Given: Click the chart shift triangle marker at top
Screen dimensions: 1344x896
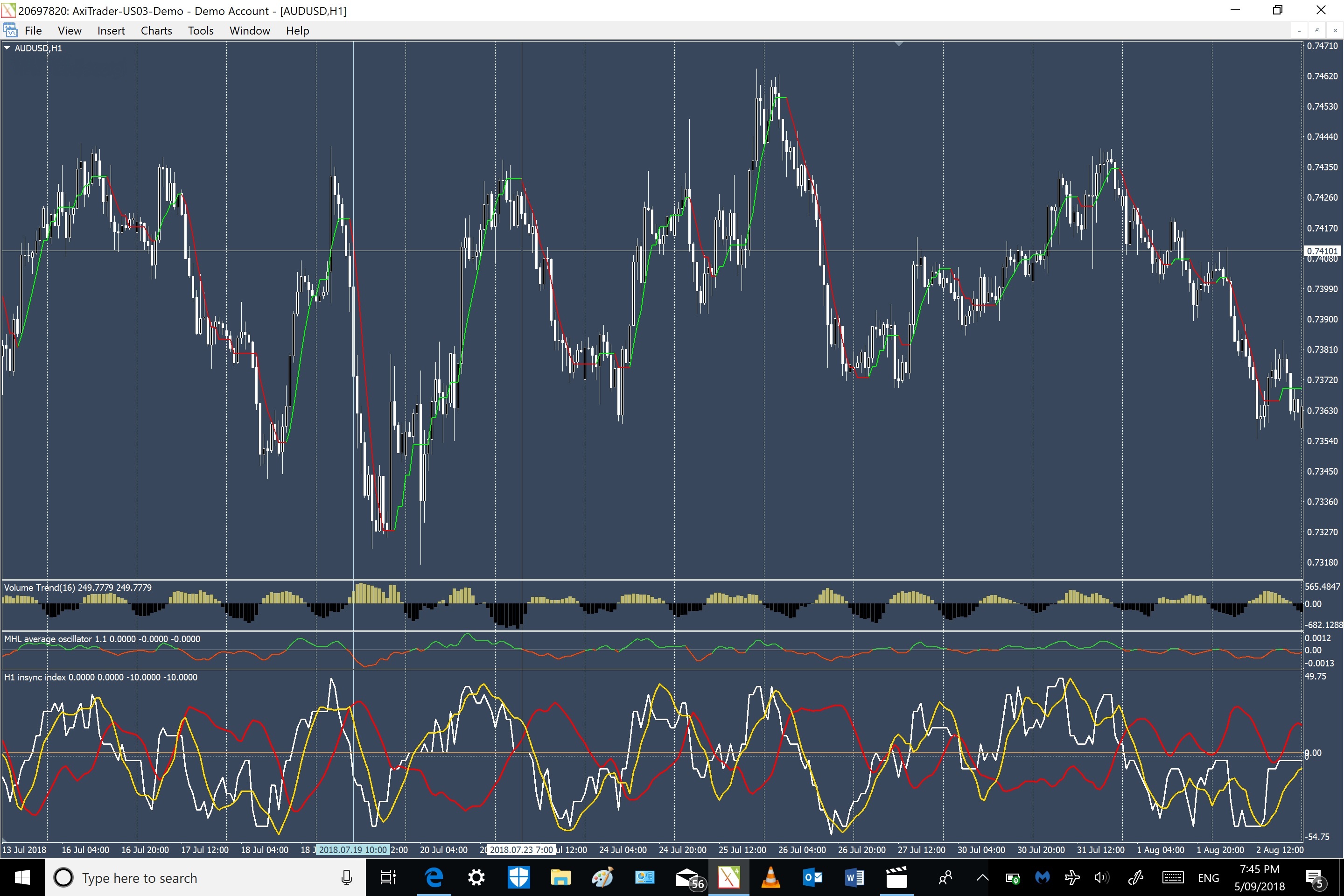Looking at the screenshot, I should [898, 43].
